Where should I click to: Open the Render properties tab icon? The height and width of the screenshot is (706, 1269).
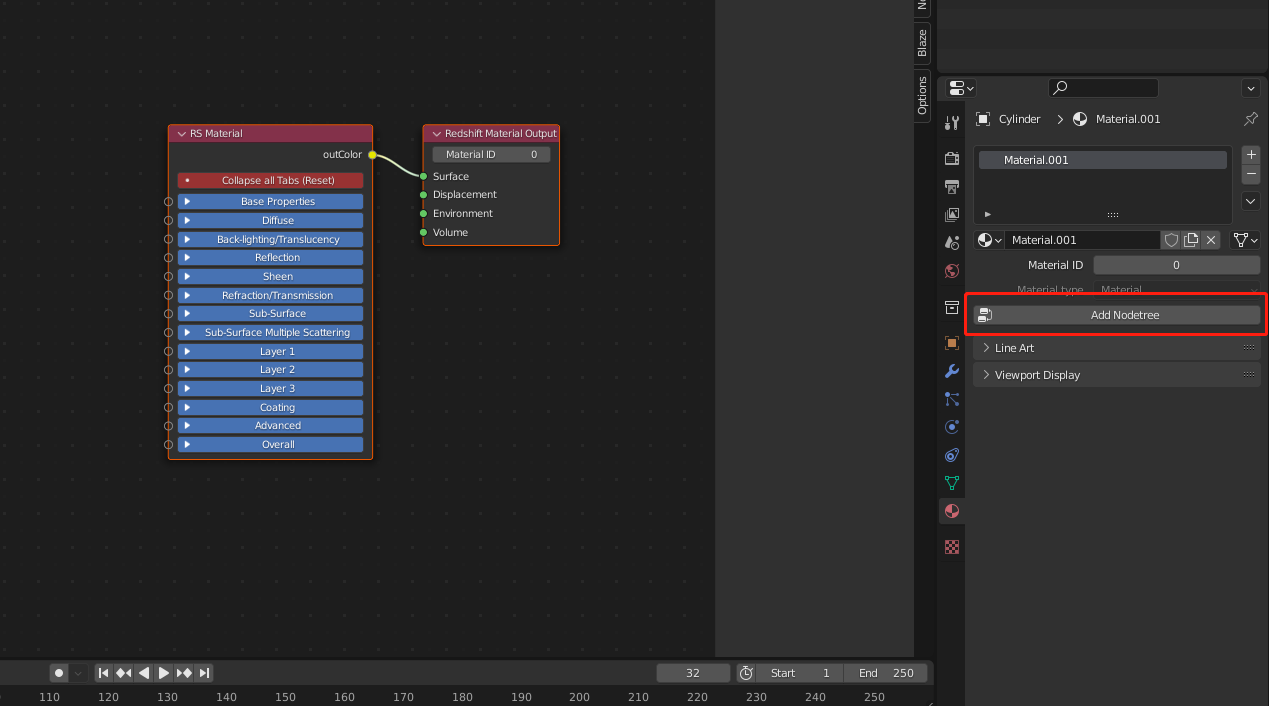[x=952, y=158]
